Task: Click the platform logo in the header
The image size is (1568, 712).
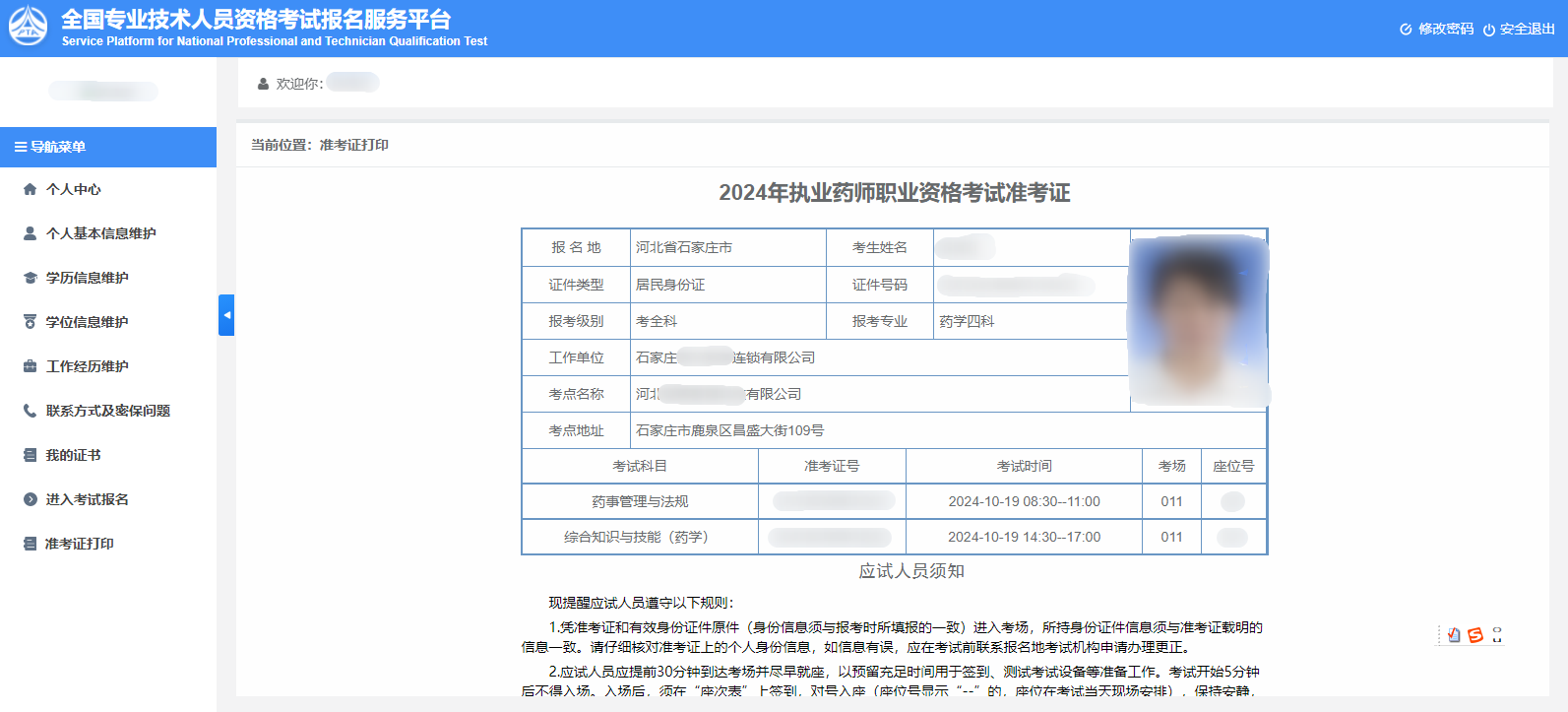Action: (x=28, y=27)
